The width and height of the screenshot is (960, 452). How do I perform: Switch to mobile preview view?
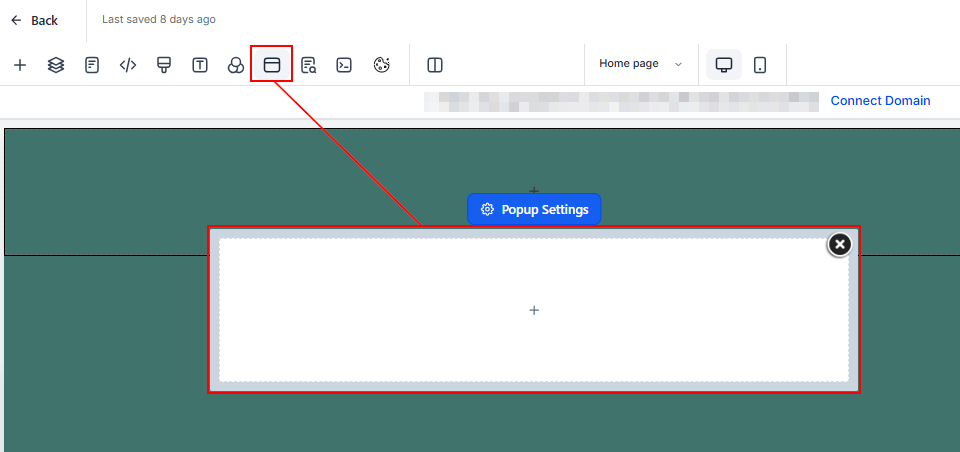point(760,64)
